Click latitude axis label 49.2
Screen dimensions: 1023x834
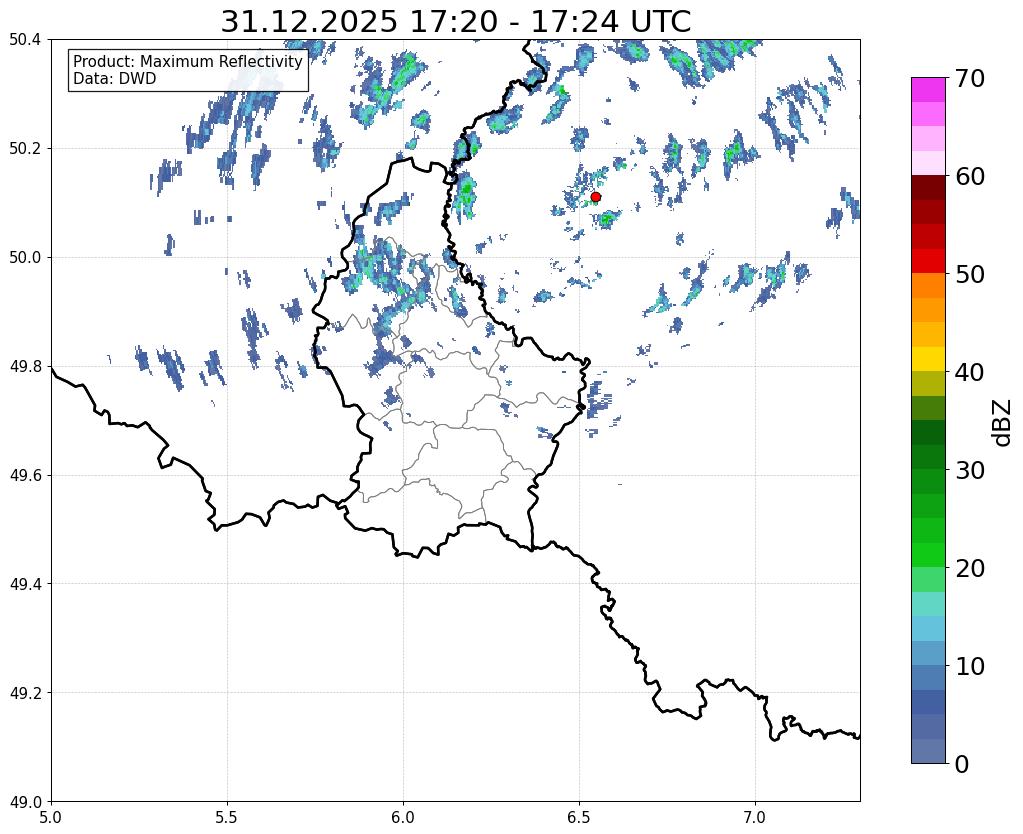click(x=25, y=692)
